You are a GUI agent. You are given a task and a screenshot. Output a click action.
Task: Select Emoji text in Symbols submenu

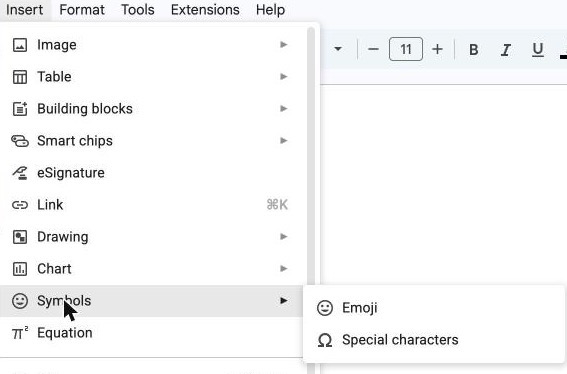[x=359, y=308]
